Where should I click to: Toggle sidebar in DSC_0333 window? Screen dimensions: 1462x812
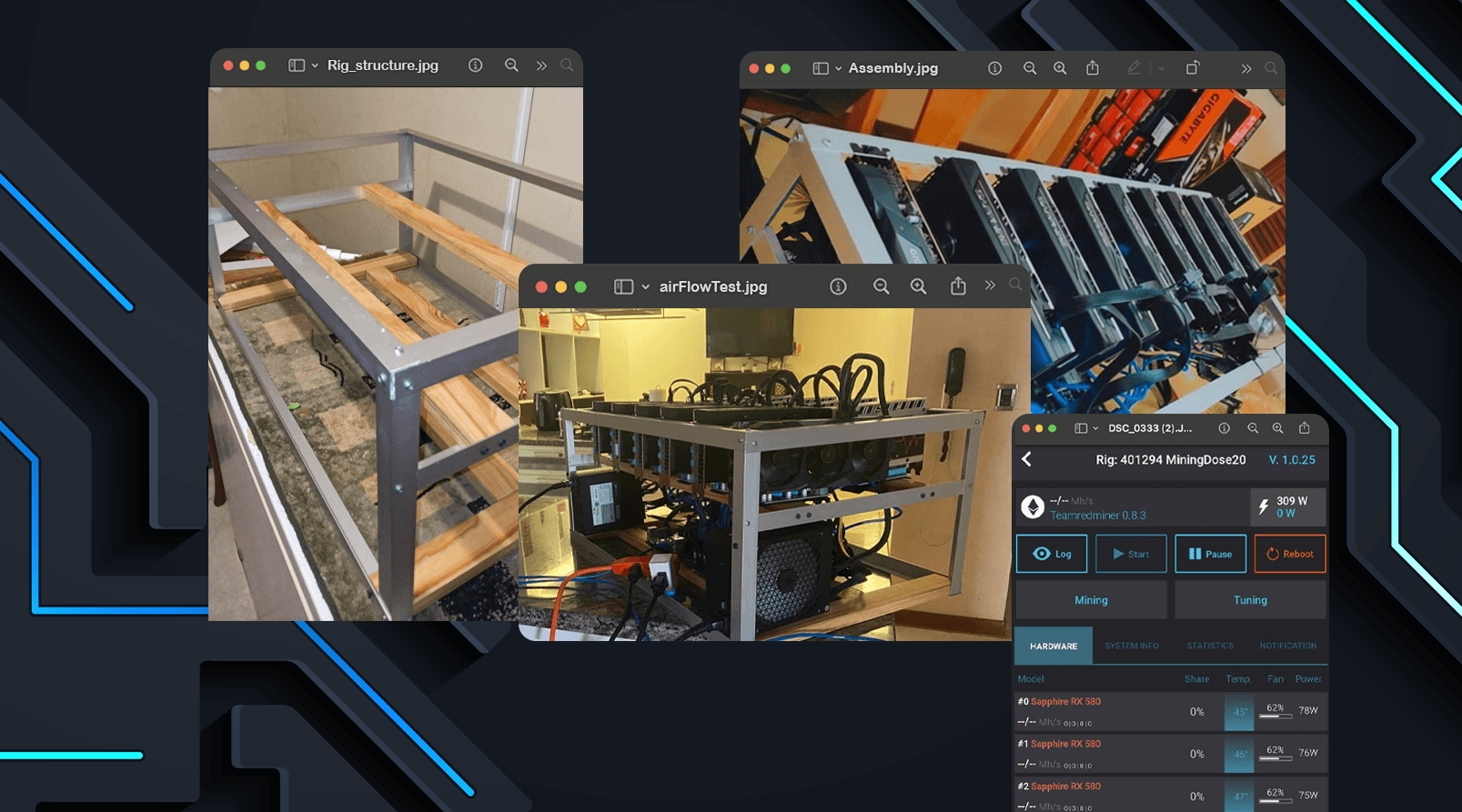1081,428
